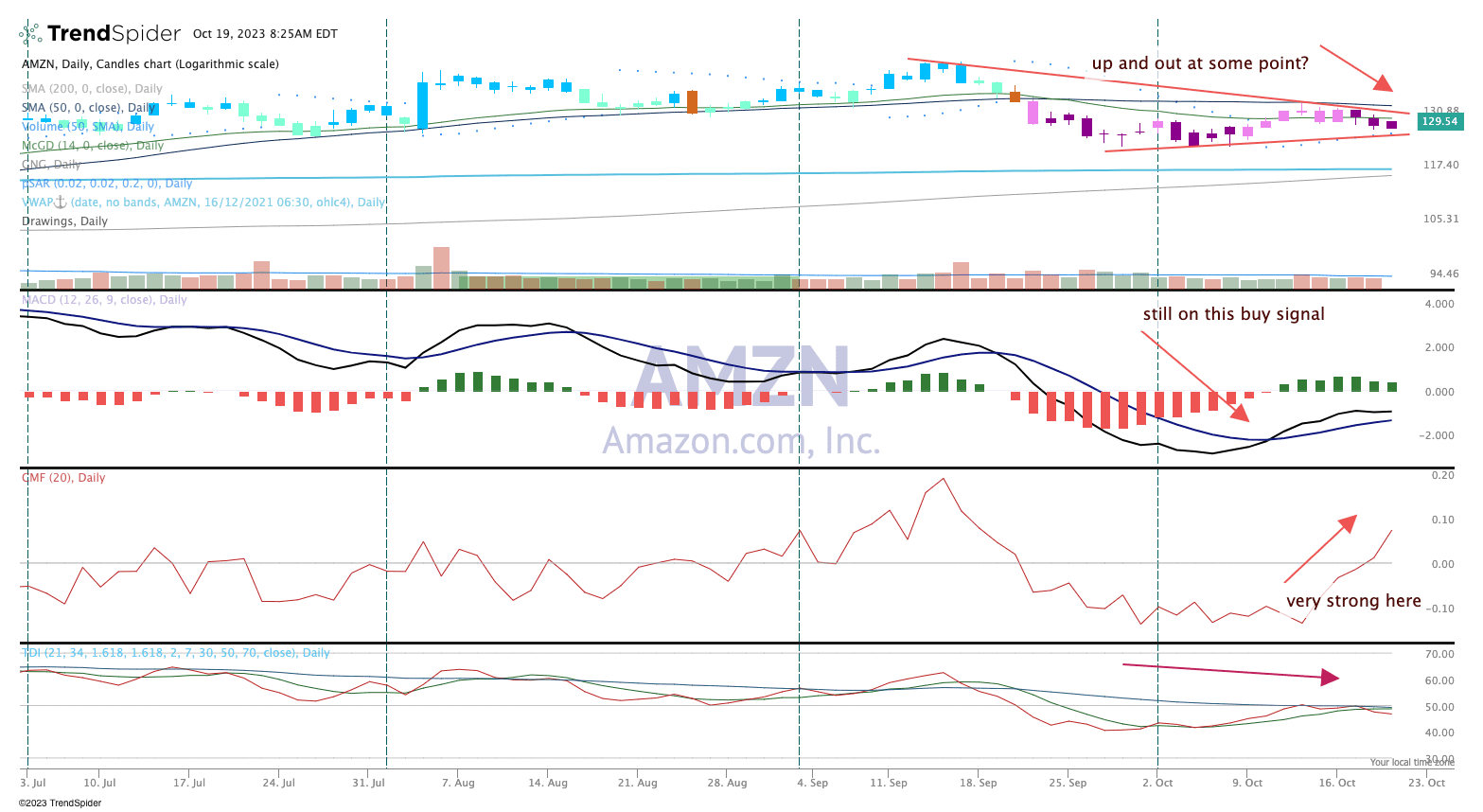This screenshot has width=1483, height=812.
Task: Select the 14. Aug date label
Action: (547, 783)
